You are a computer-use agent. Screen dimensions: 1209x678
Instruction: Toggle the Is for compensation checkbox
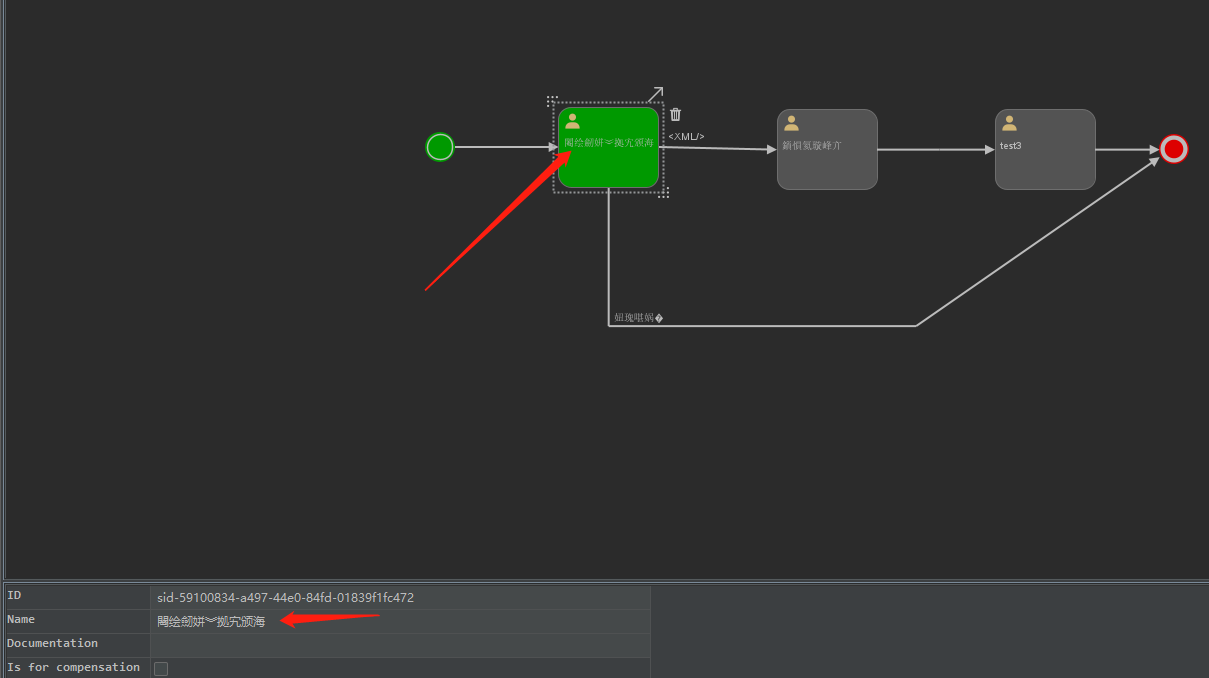[x=160, y=668]
